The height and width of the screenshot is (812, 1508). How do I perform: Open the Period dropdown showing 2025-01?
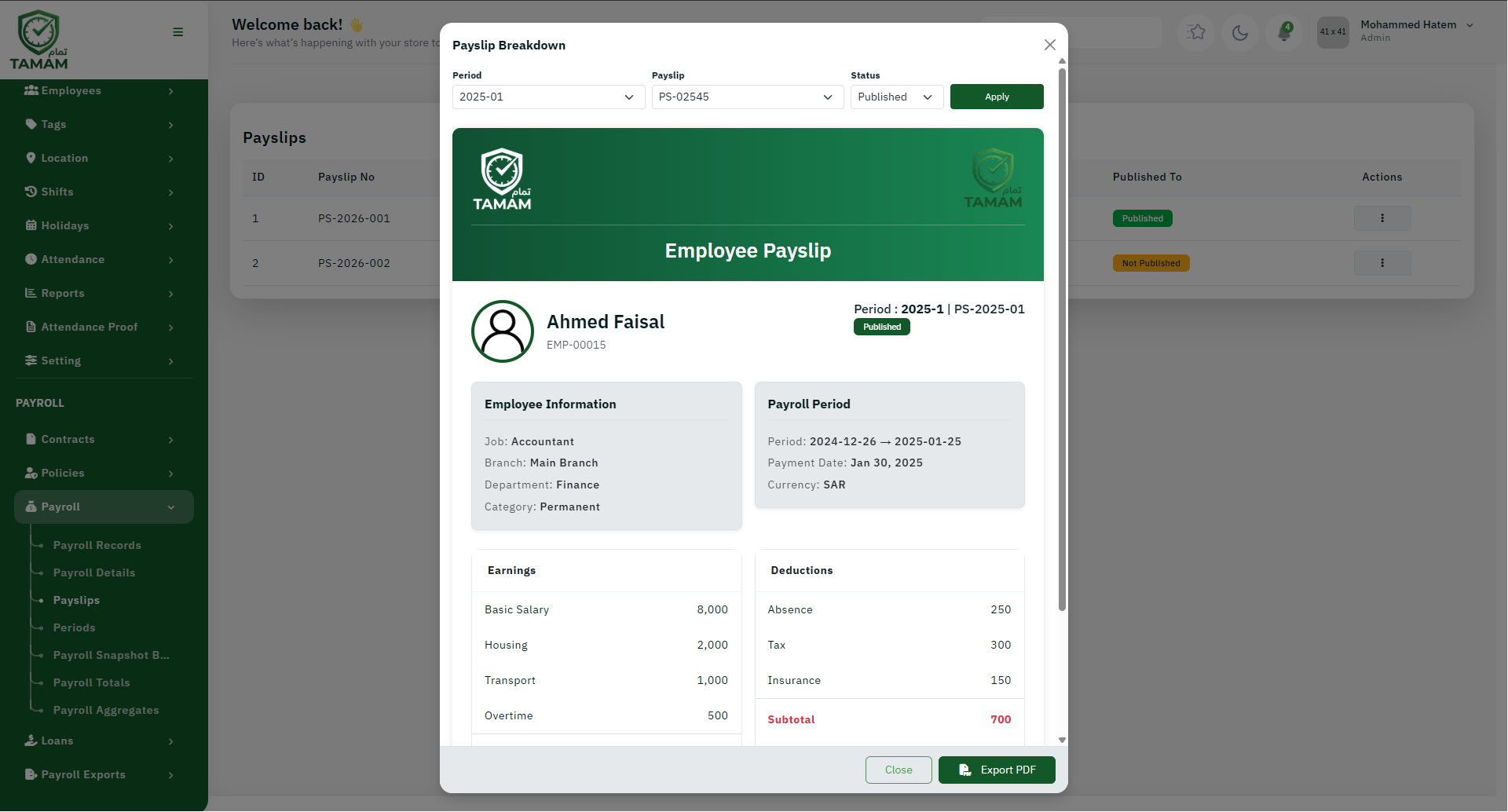548,97
